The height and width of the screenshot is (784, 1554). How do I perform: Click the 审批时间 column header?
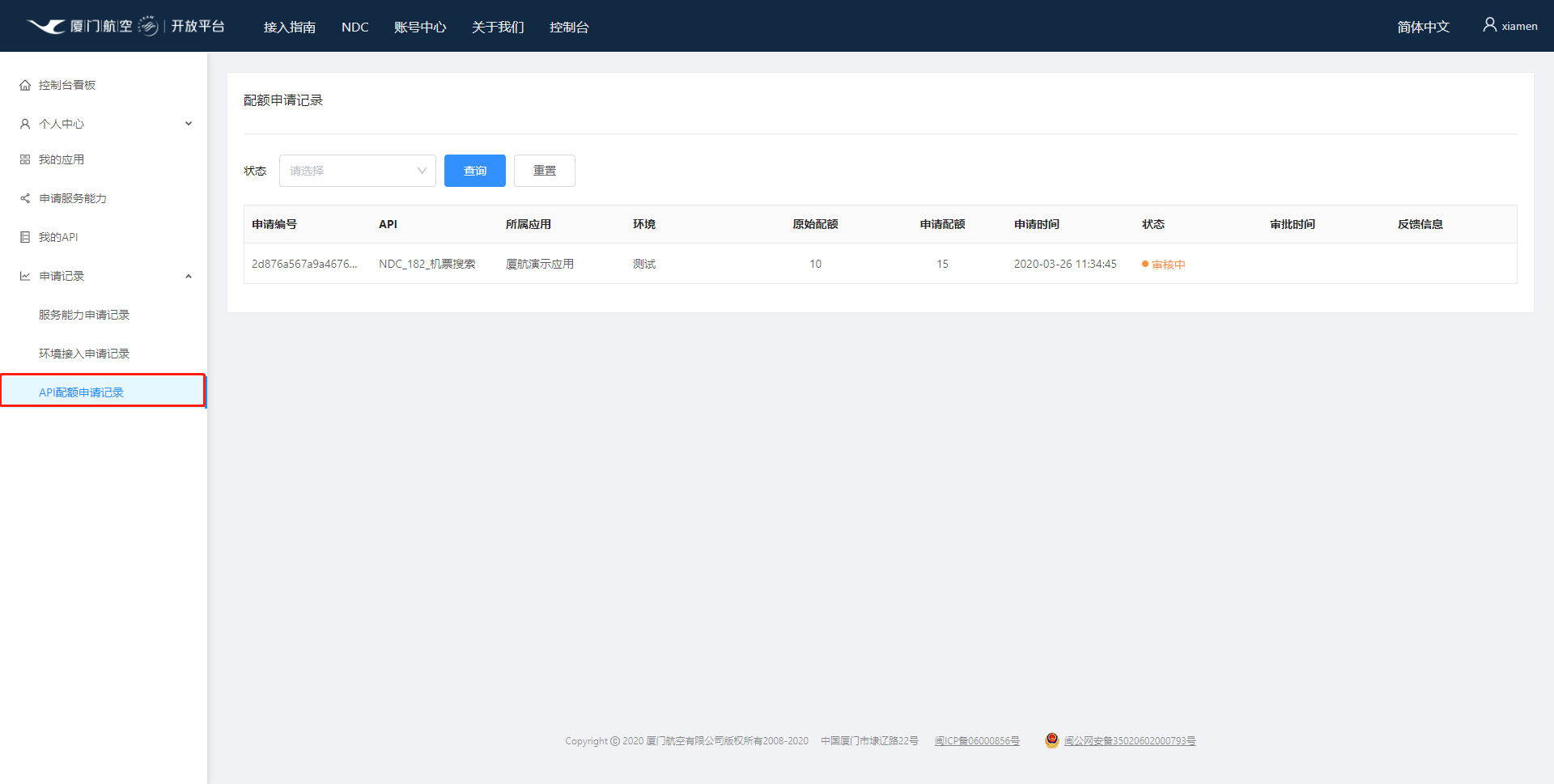click(1293, 224)
